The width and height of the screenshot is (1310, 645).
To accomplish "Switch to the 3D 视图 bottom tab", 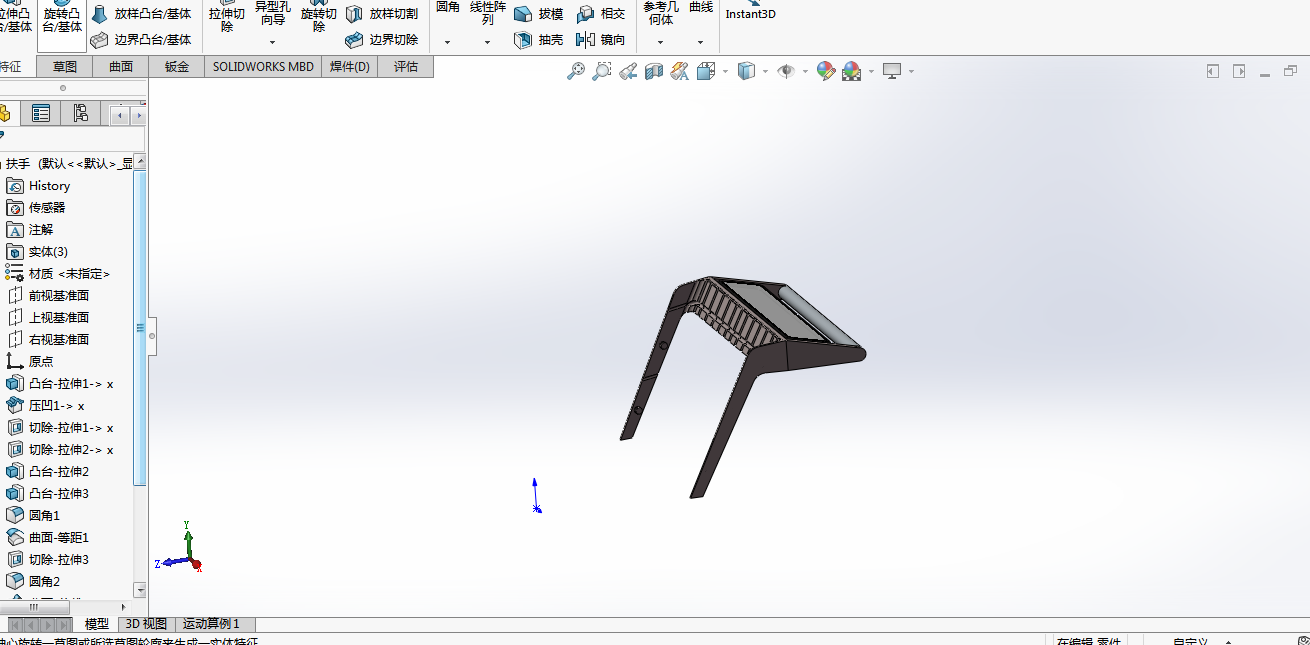I will point(146,624).
